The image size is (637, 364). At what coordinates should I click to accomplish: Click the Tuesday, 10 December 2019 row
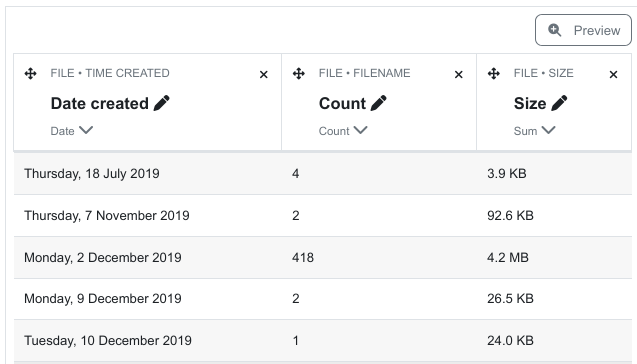click(x=323, y=340)
